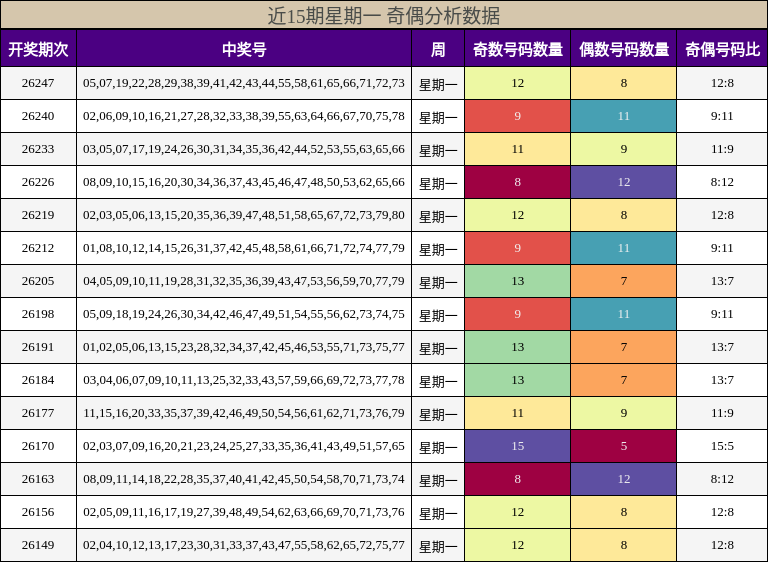Click 星期一 in row 26149
The image size is (768, 562).
point(438,547)
